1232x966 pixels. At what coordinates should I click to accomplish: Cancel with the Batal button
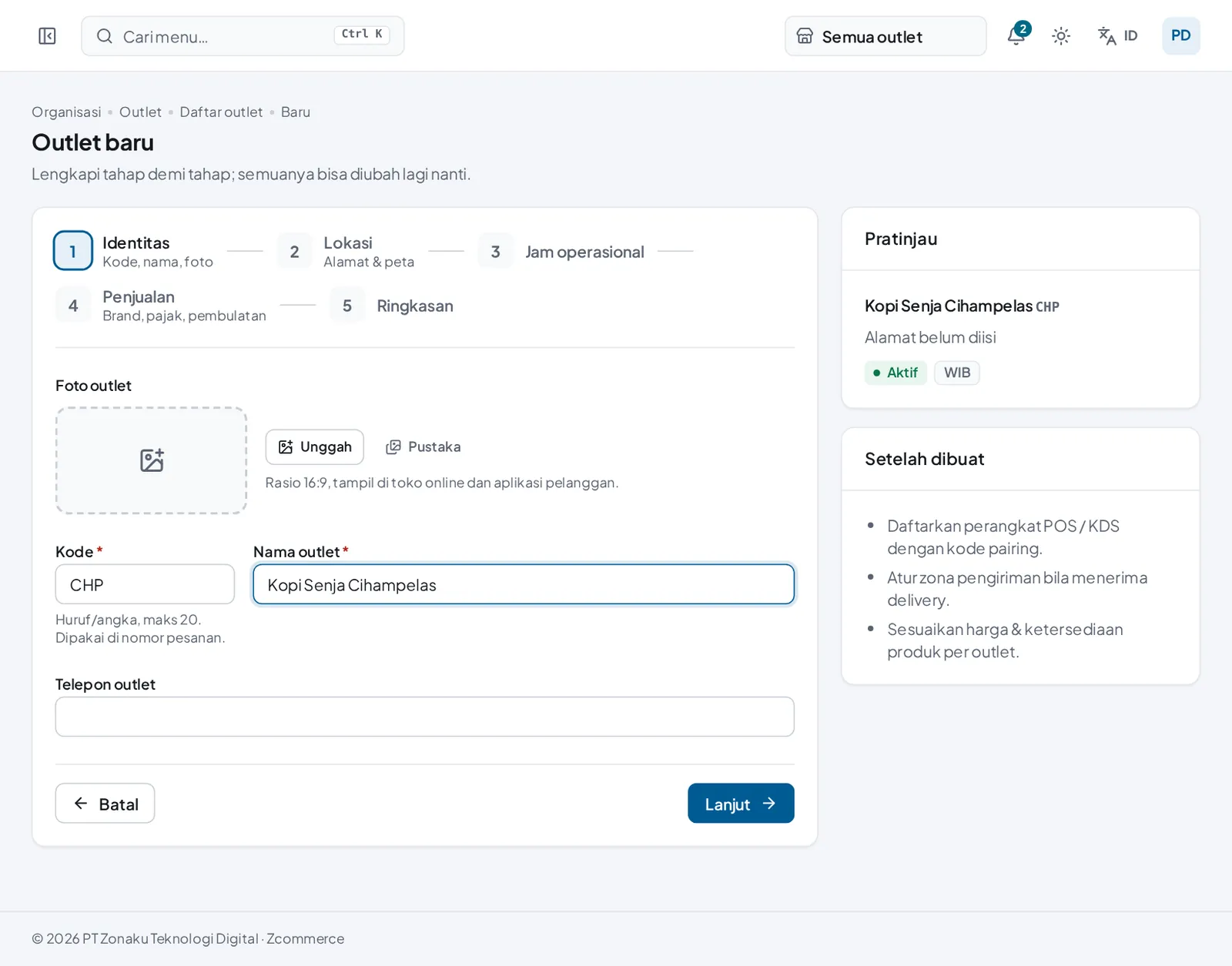105,804
